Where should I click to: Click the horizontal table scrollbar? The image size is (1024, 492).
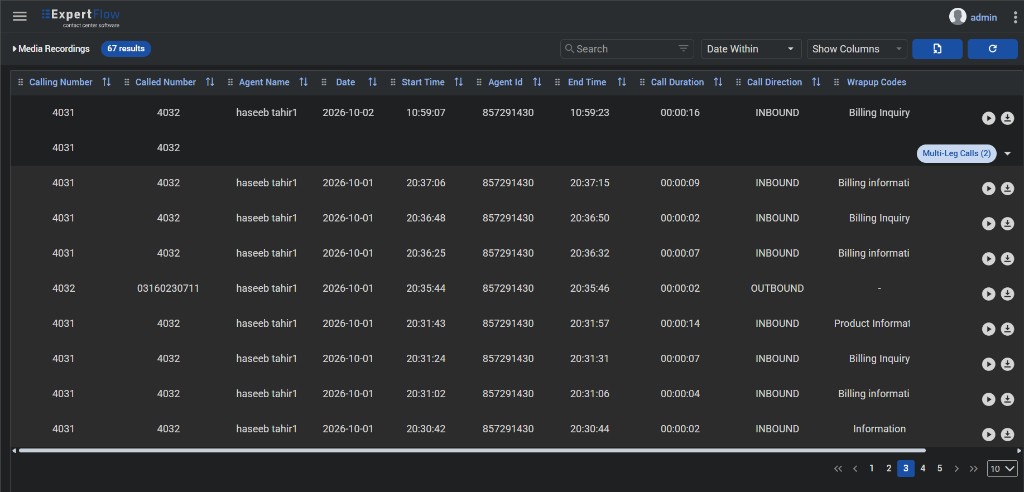point(472,450)
